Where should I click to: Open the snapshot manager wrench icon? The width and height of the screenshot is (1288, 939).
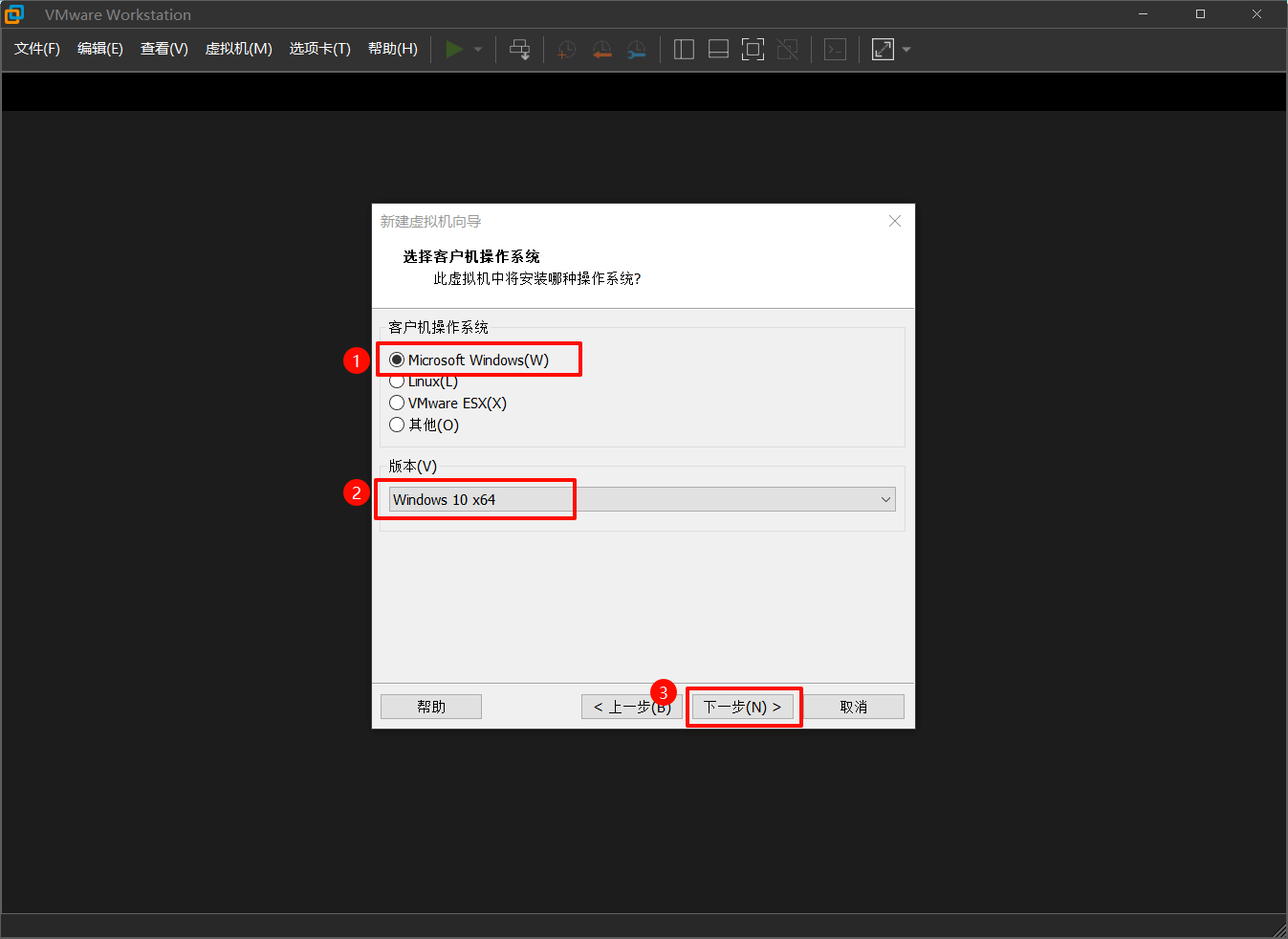pos(636,50)
